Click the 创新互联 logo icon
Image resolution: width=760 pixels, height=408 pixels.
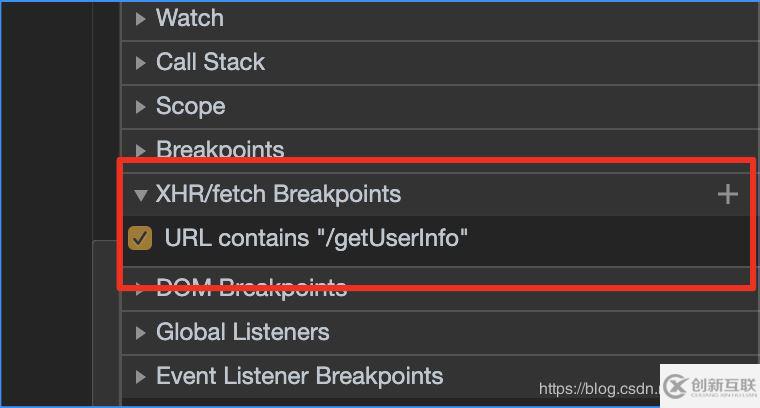click(x=676, y=385)
